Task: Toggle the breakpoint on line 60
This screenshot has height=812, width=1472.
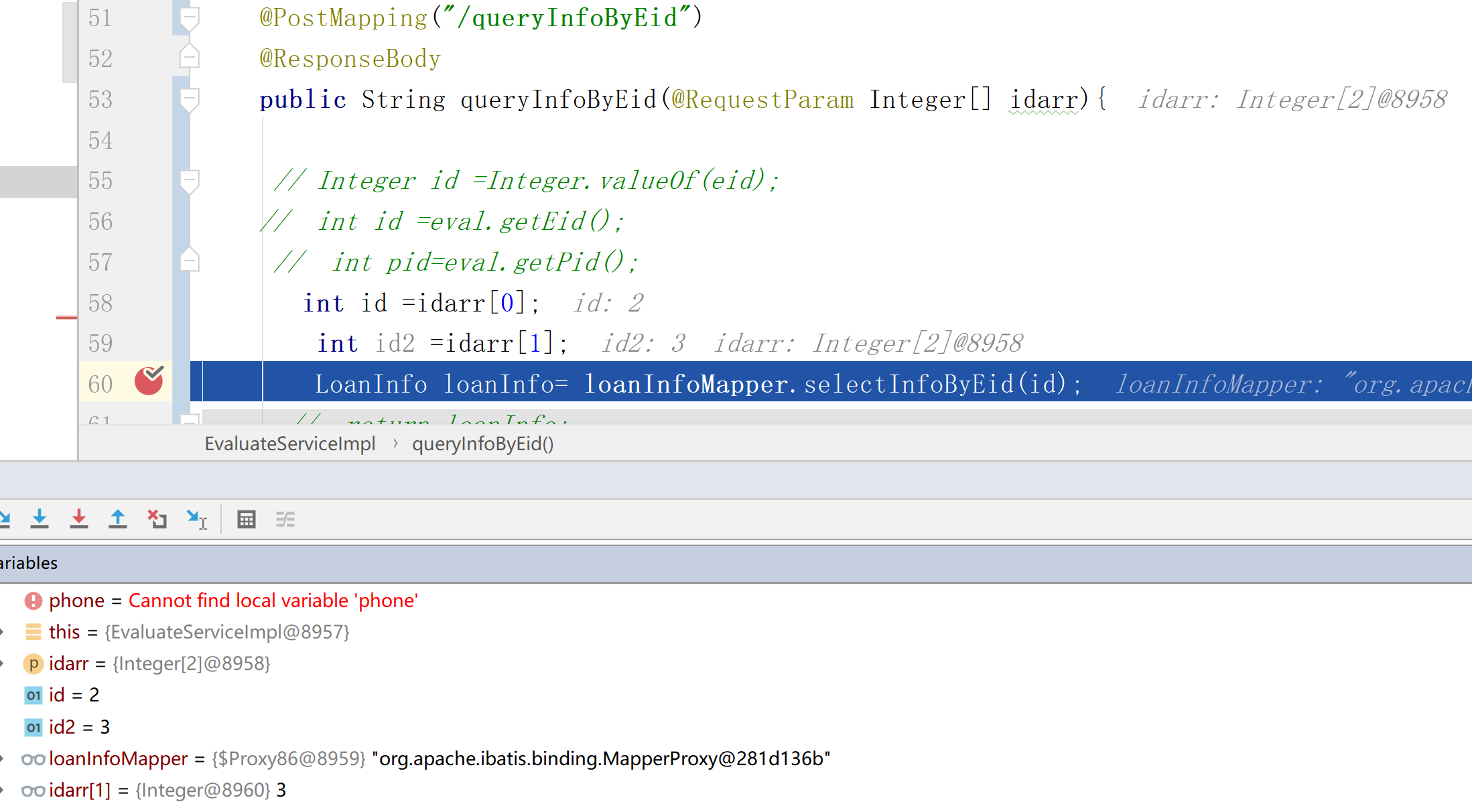Action: coord(149,382)
